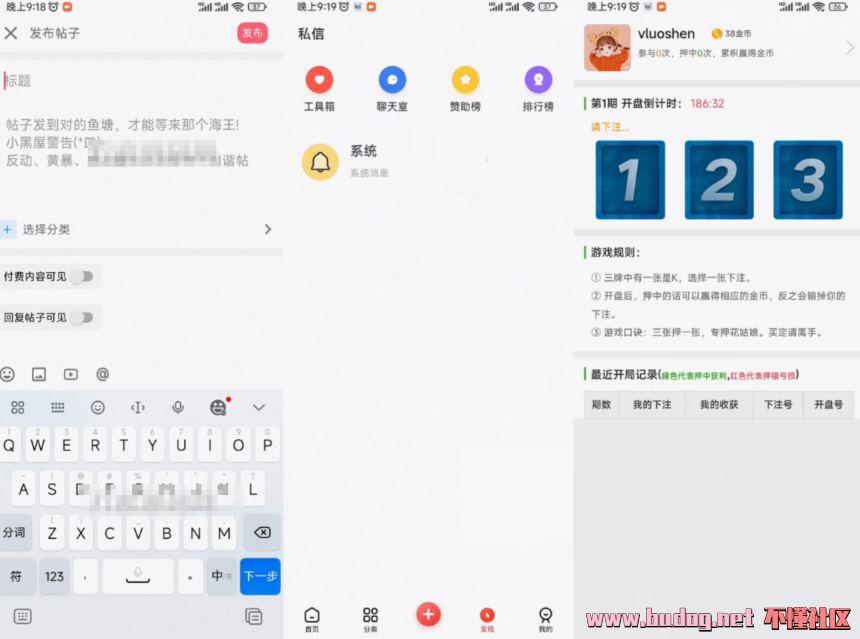Tap the 38金币 coin balance

click(731, 33)
